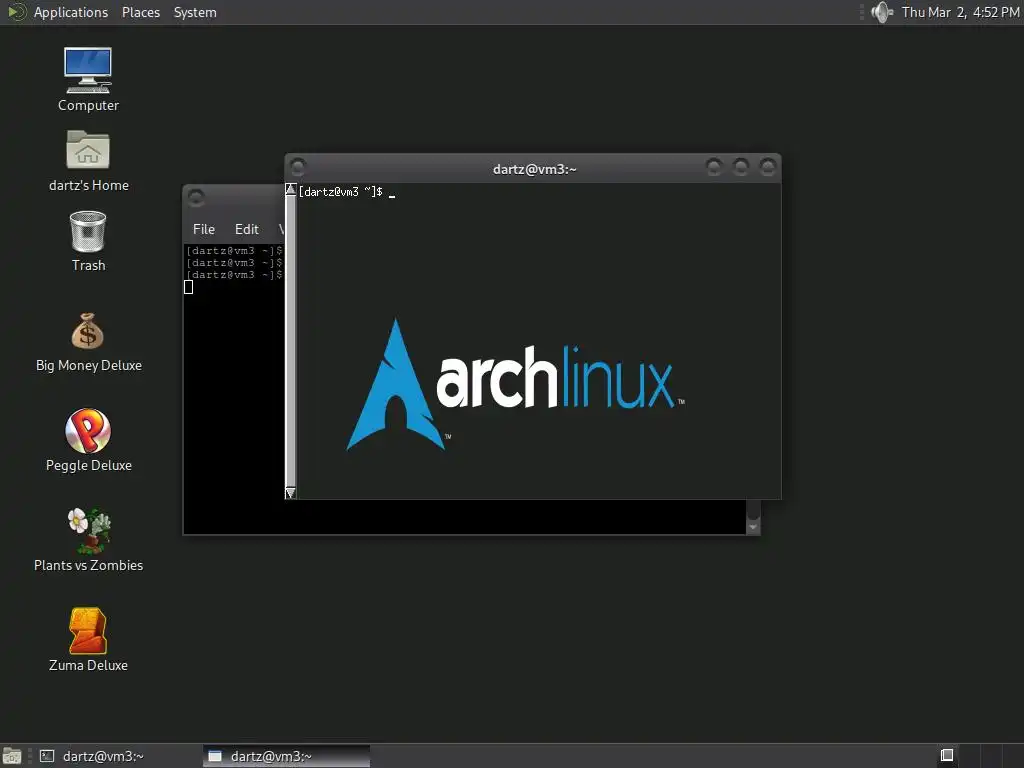Close the front terminal window
The width and height of the screenshot is (1024, 768).
pyautogui.click(x=767, y=167)
